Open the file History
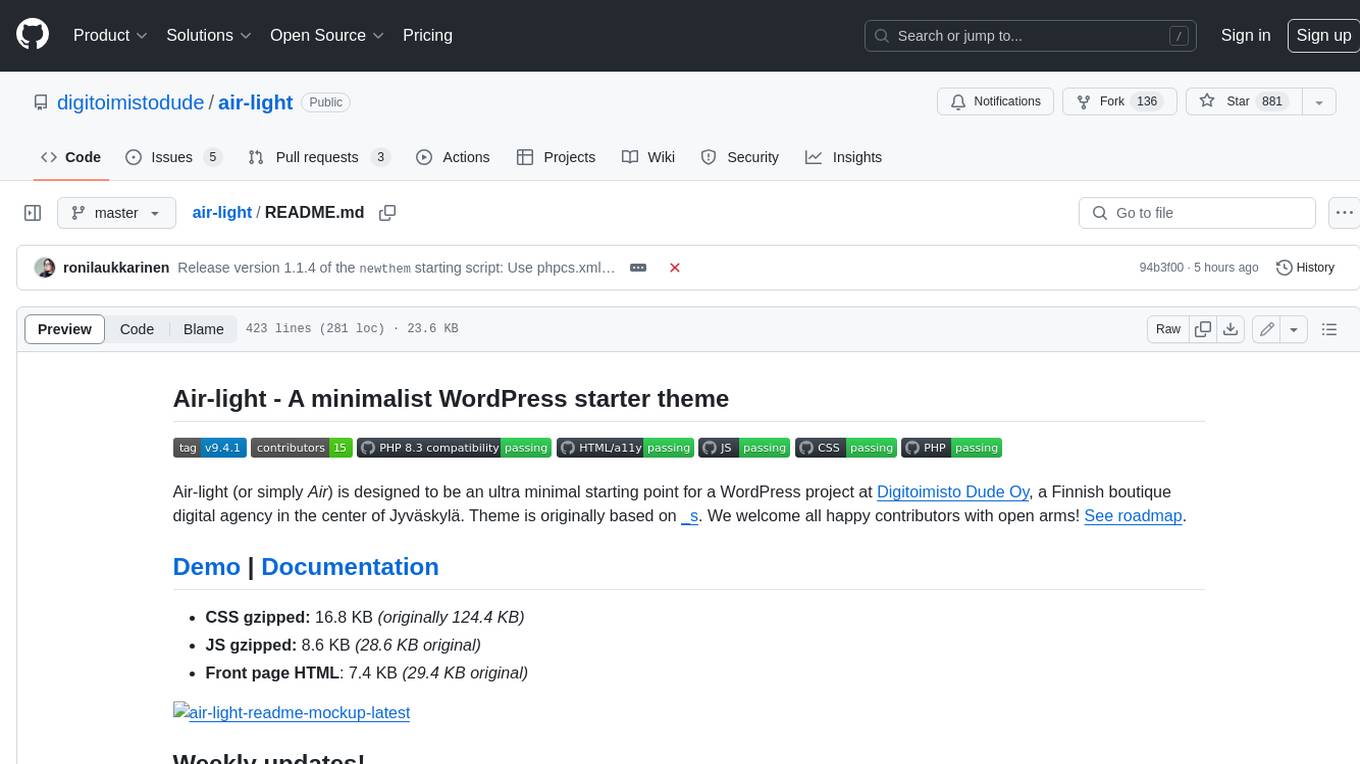Screen dimensions: 1360x764 tap(1306, 268)
